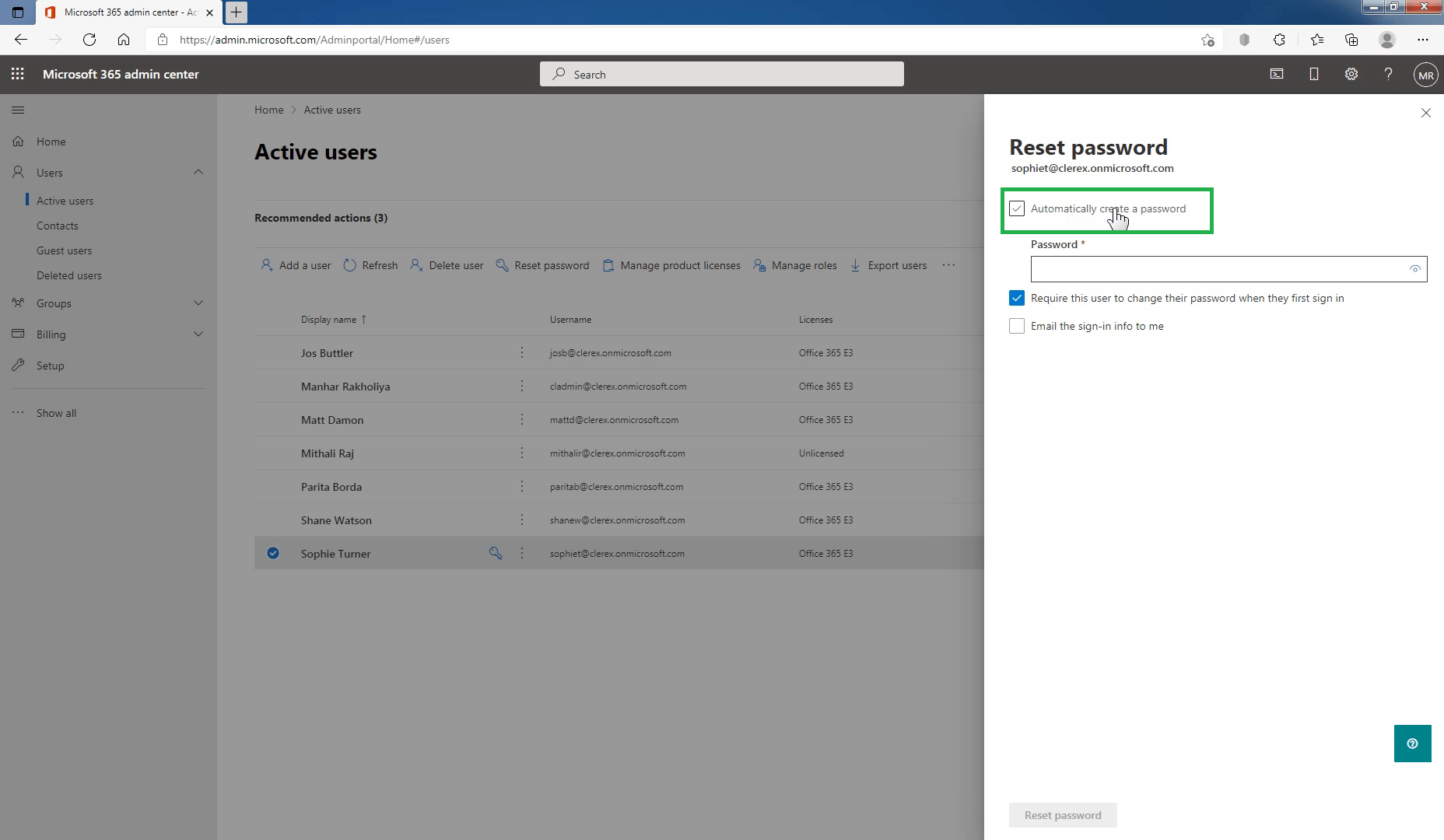The image size is (1444, 840).
Task: Select Mithali Raj Unlicensed cell
Action: coord(821,453)
